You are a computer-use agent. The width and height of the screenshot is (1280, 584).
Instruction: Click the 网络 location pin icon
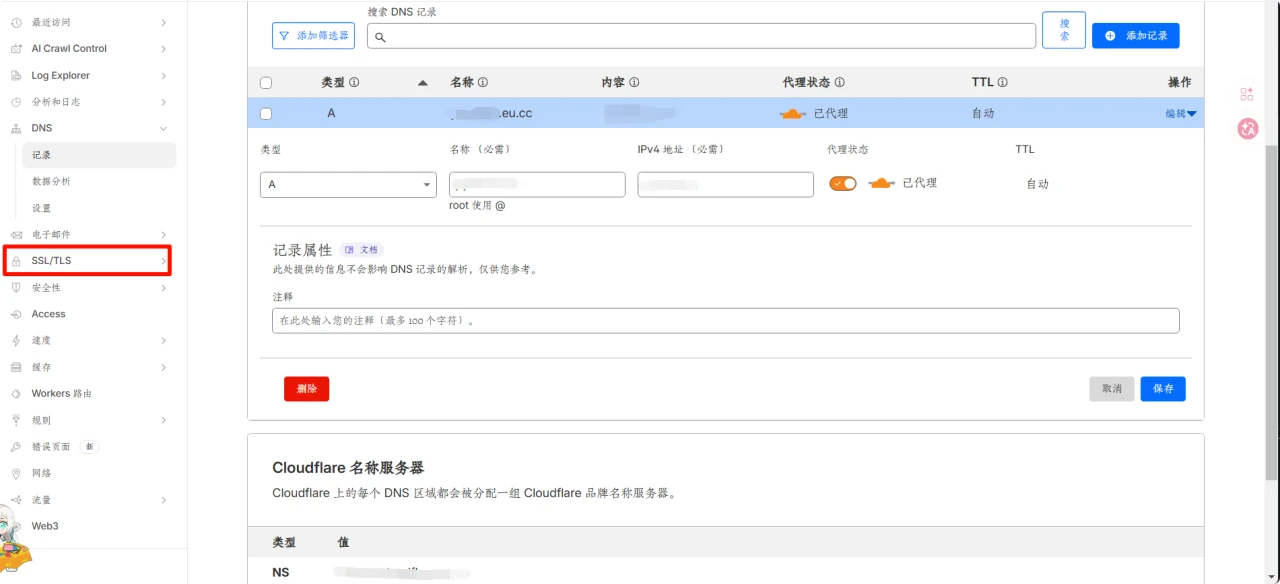click(16, 473)
